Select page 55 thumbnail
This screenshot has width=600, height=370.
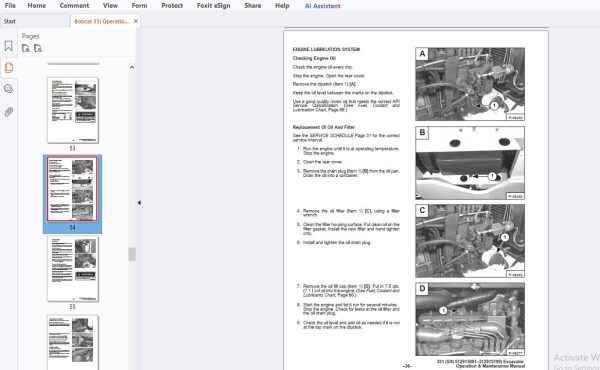pos(73,269)
